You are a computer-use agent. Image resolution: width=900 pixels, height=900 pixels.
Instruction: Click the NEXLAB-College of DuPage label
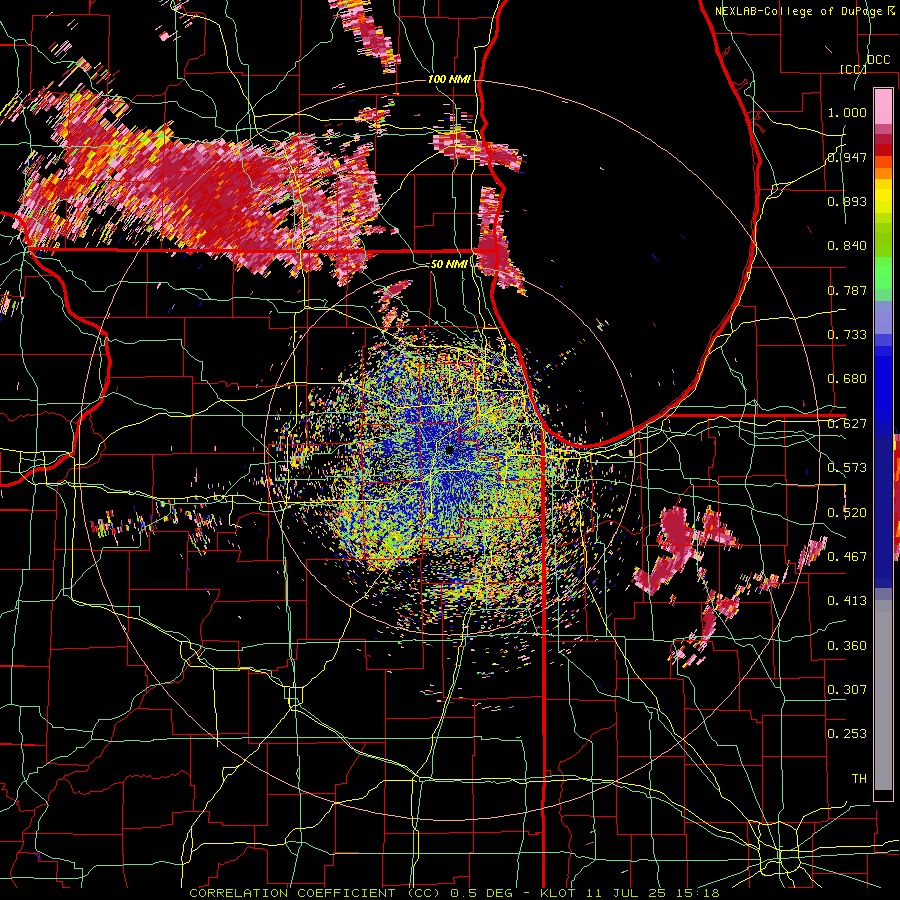coord(800,11)
